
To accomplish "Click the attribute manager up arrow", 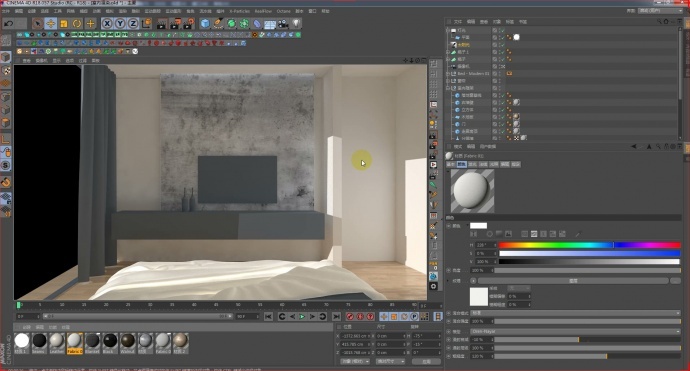I will pos(649,147).
